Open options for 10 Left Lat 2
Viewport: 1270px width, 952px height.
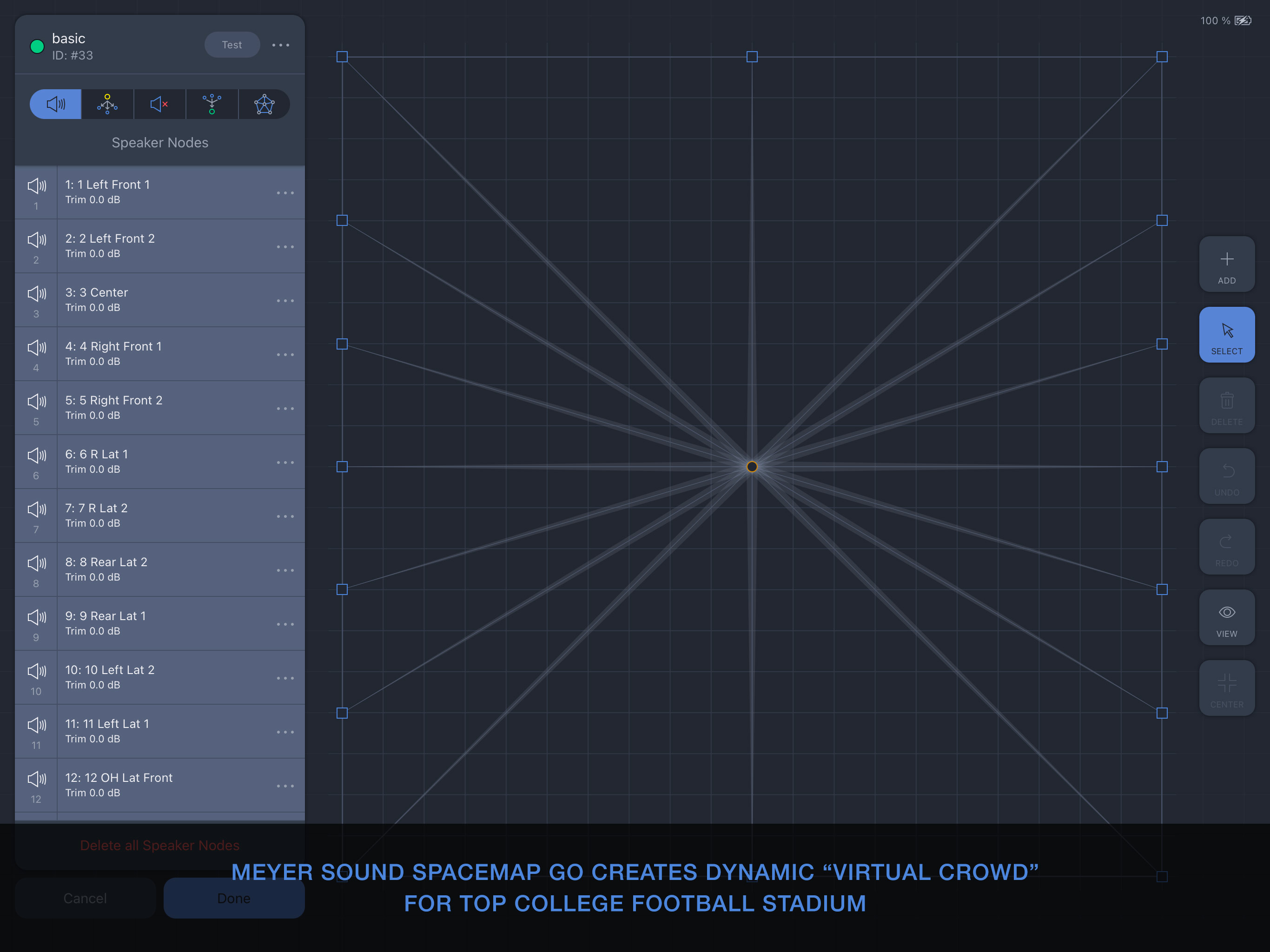(285, 679)
